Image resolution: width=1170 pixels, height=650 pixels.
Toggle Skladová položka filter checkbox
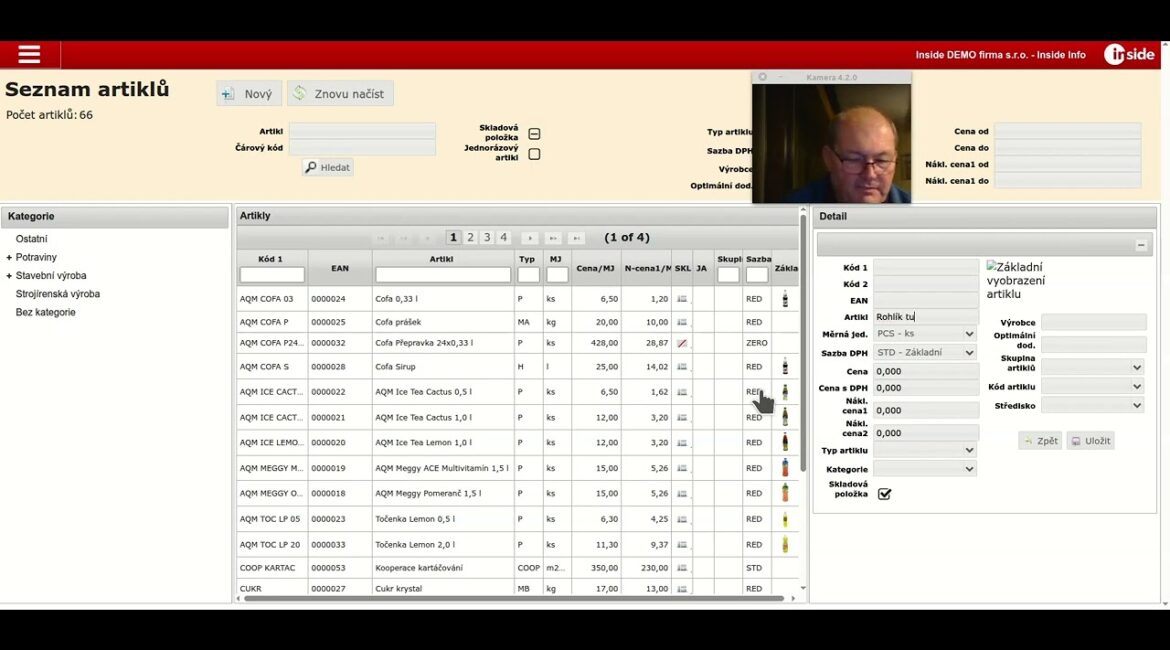tap(534, 134)
